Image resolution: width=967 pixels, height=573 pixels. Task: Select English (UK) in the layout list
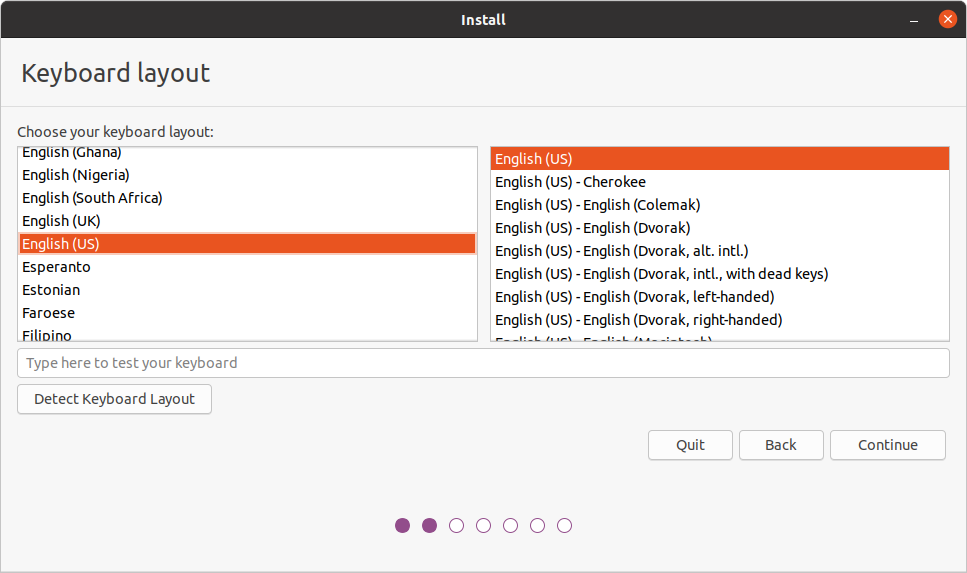tap(61, 221)
